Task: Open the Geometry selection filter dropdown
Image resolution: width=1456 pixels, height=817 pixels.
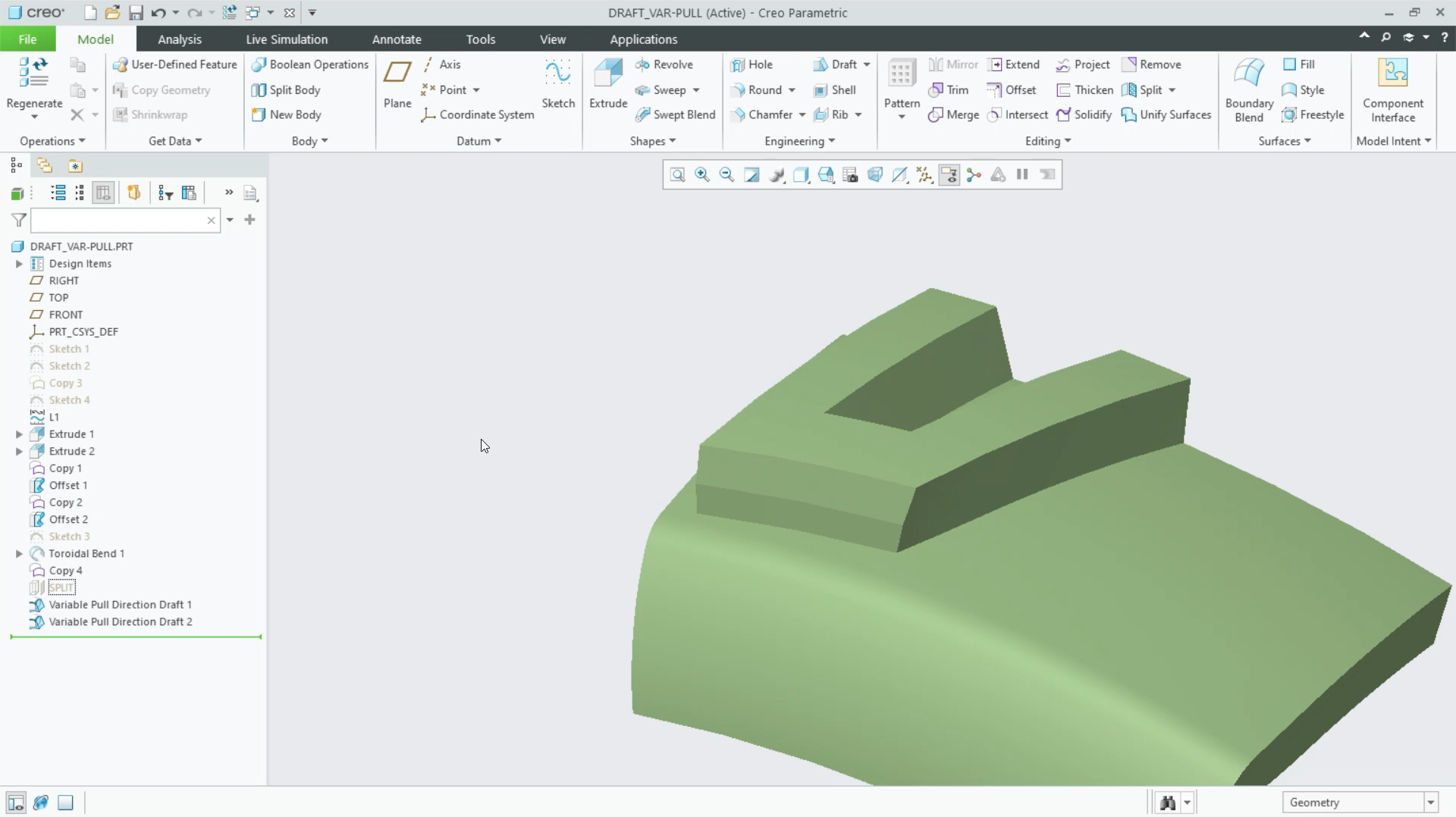Action: click(1430, 802)
